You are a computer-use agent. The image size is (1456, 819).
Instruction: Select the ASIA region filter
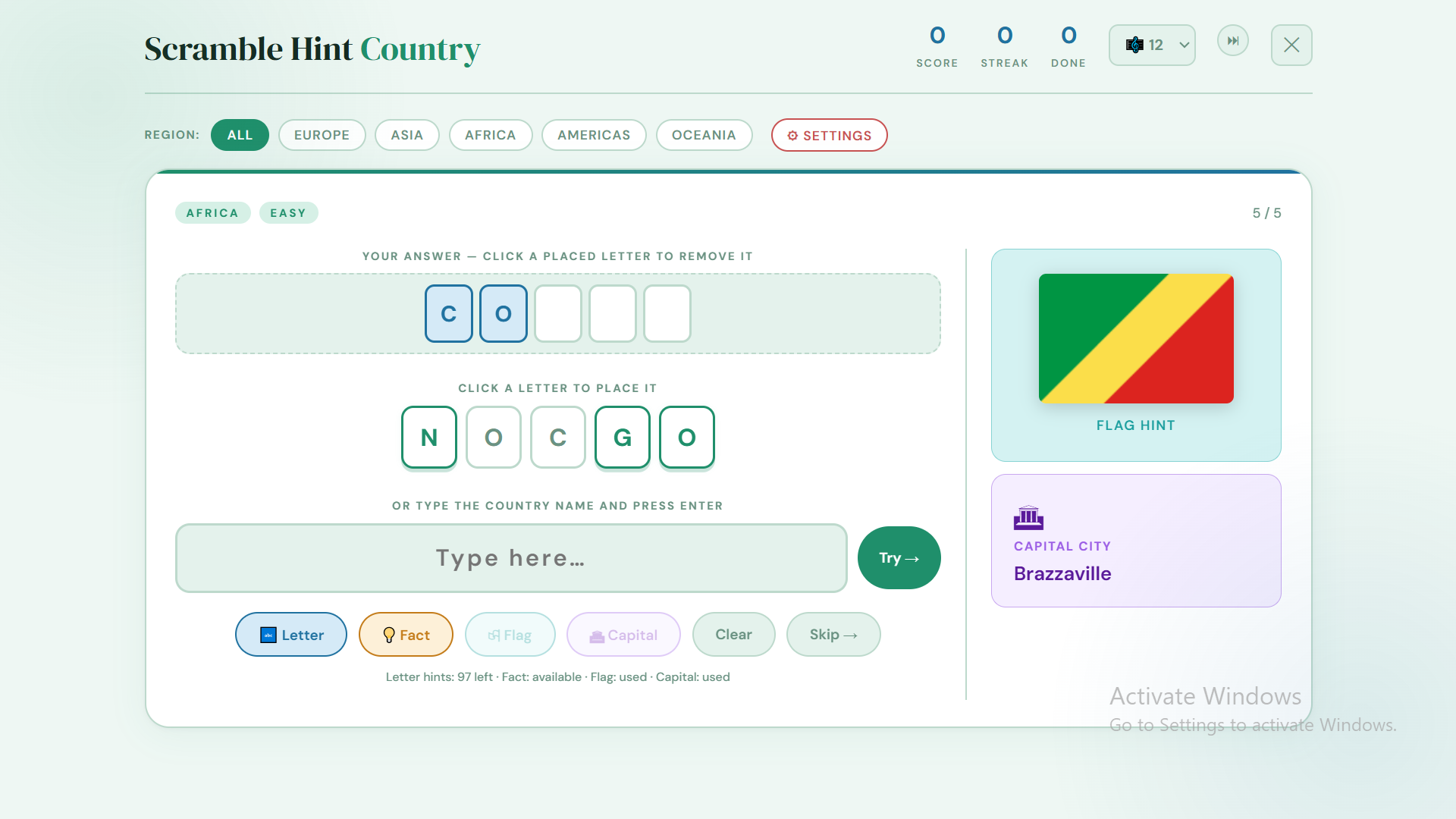[407, 135]
